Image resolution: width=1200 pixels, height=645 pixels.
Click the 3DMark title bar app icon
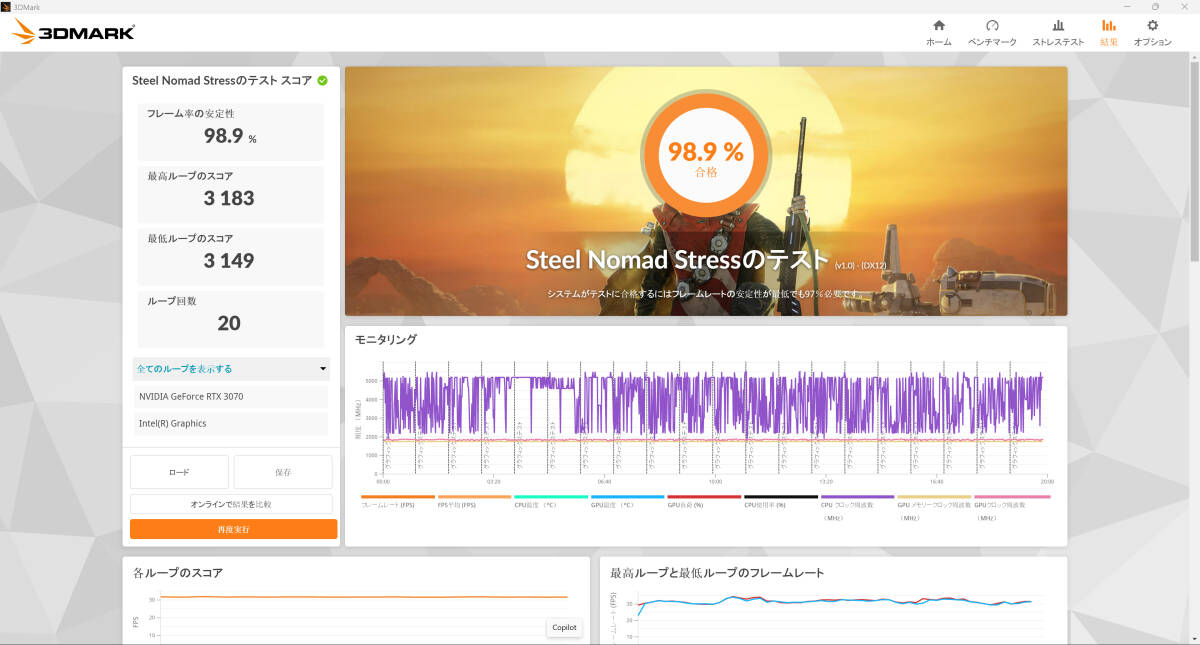[x=6, y=6]
